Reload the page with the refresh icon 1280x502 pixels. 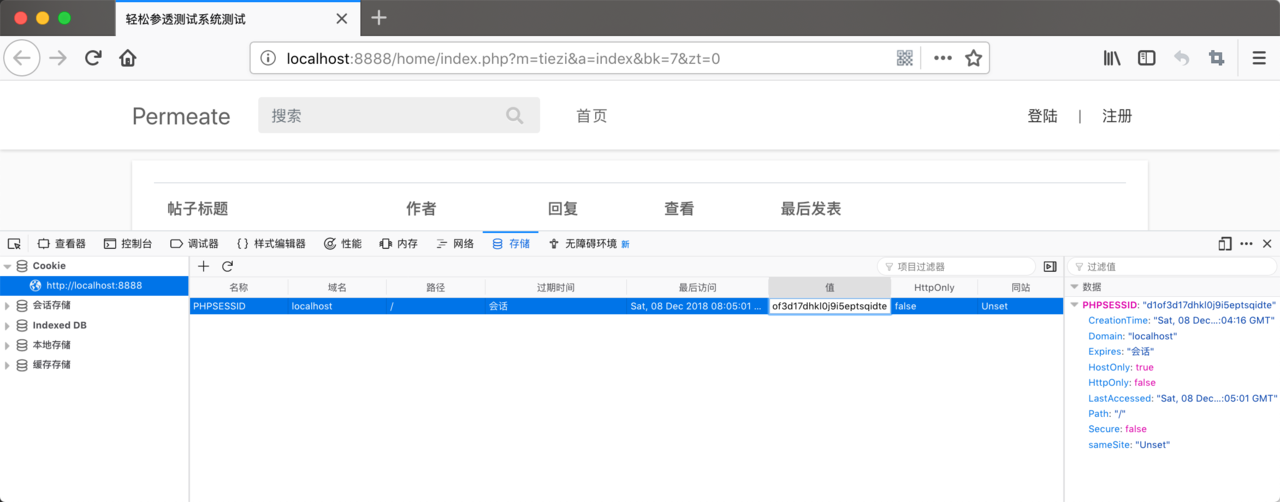[x=93, y=58]
